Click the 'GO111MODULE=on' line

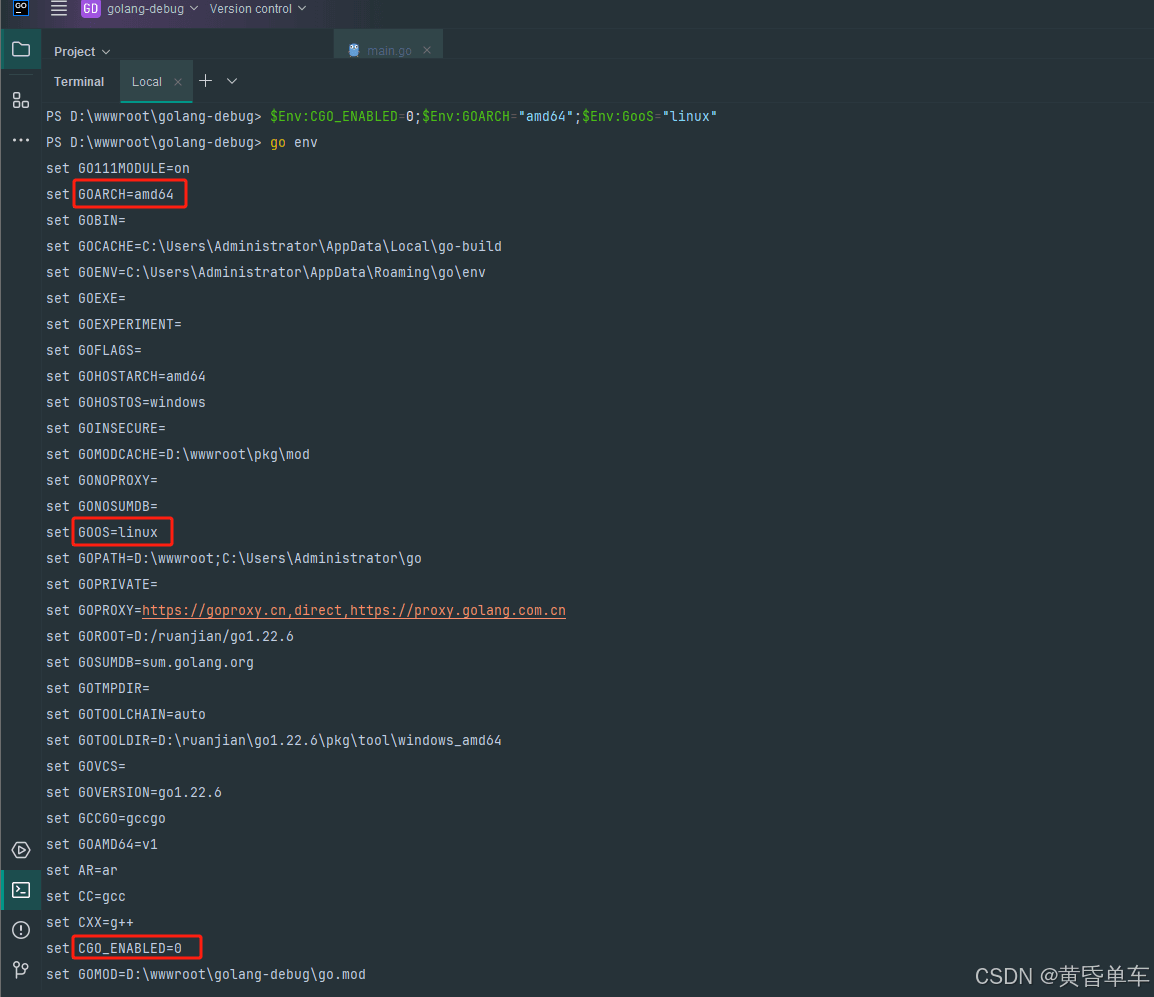coord(118,168)
